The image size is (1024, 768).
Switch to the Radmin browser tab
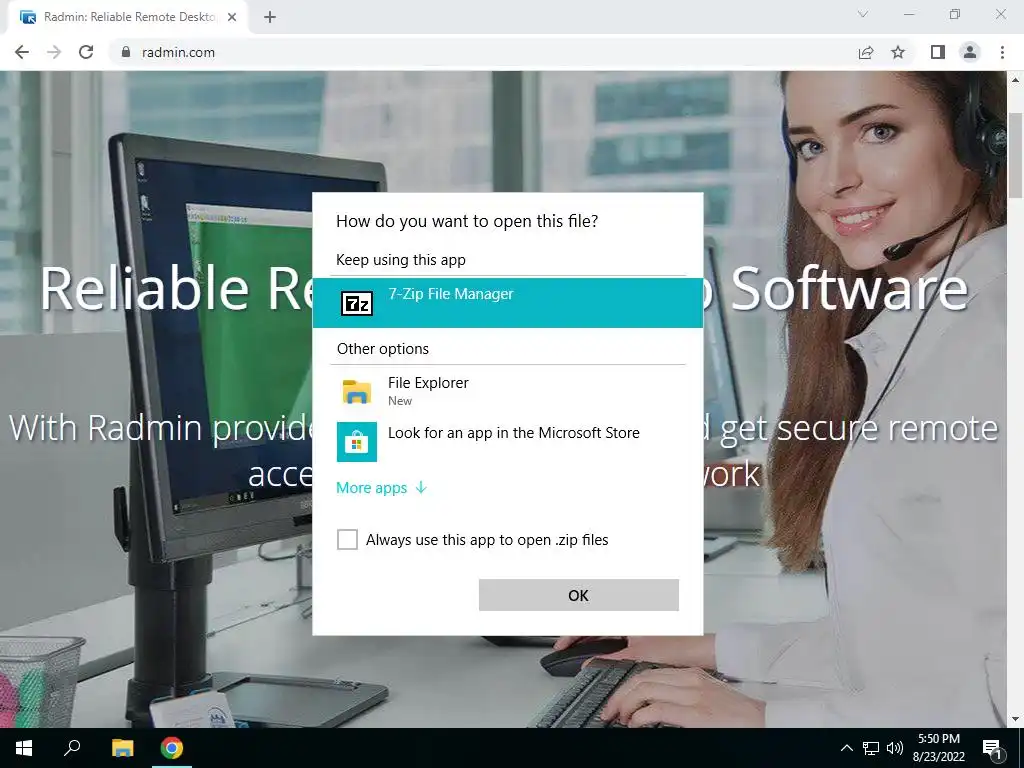click(128, 17)
